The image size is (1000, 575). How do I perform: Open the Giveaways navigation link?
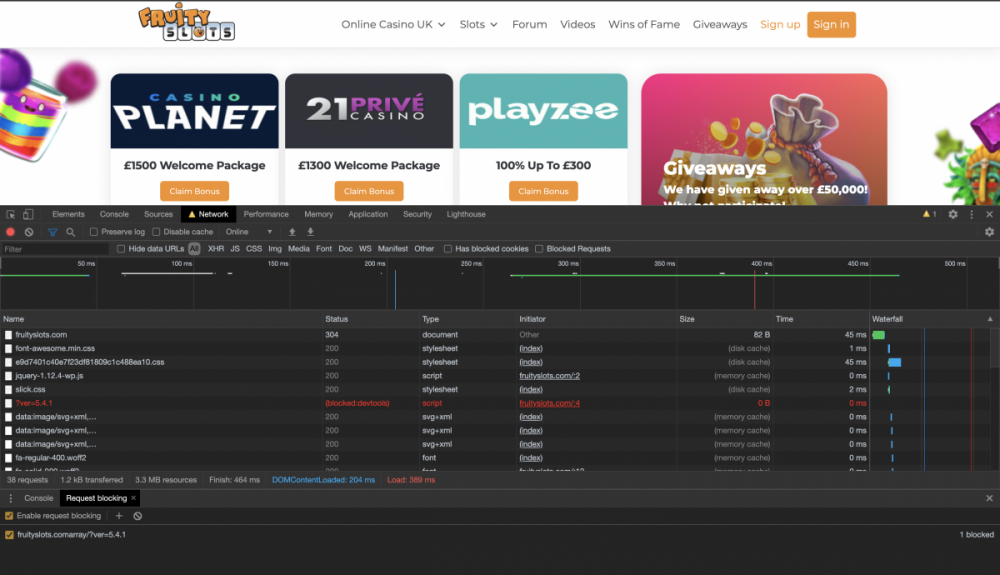point(720,24)
